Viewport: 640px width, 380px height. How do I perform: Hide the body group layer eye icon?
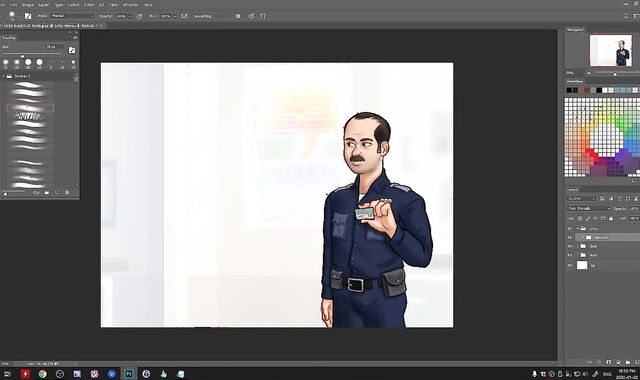570,255
